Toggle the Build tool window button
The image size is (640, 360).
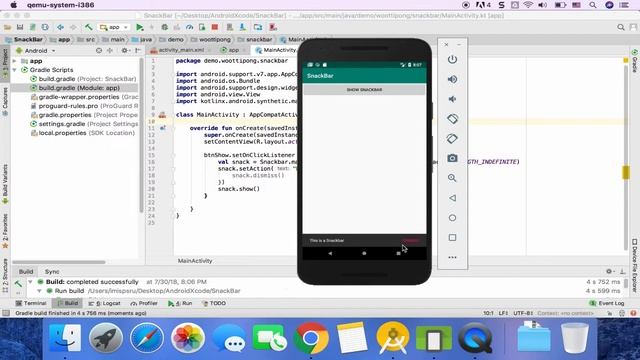pyautogui.click(x=67, y=303)
